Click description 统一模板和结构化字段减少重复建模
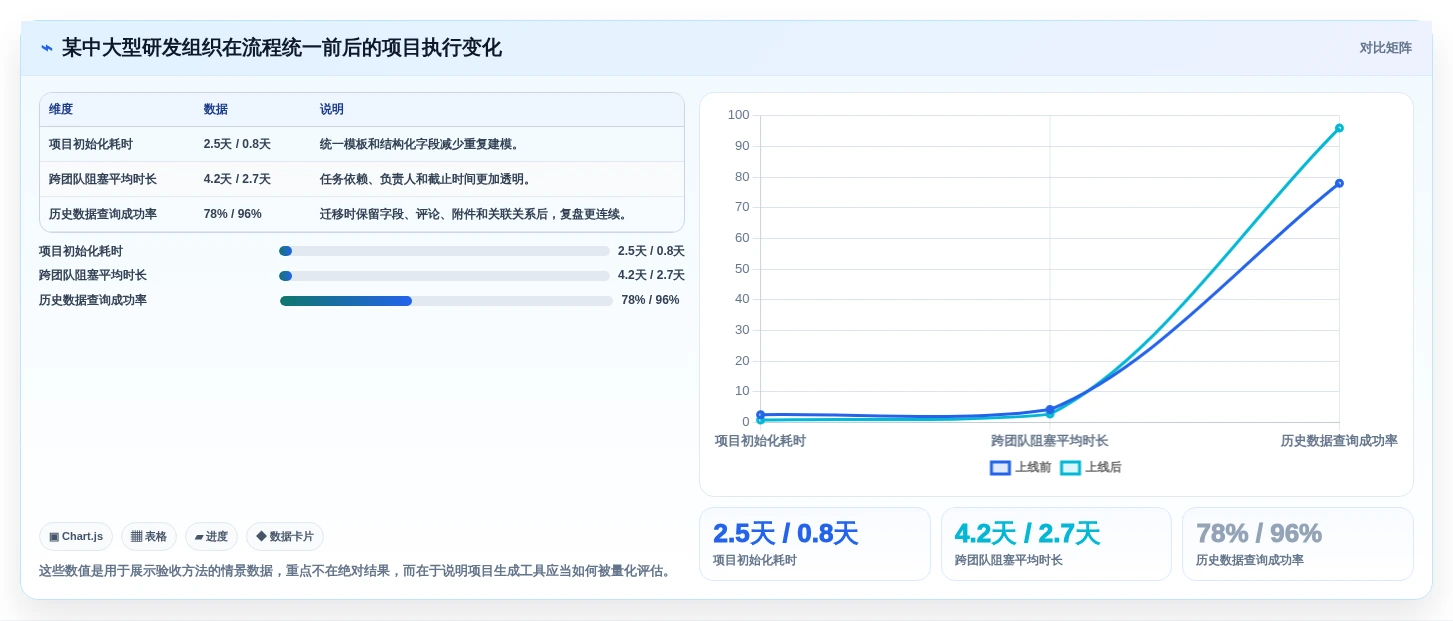The height and width of the screenshot is (621, 1453). point(420,144)
